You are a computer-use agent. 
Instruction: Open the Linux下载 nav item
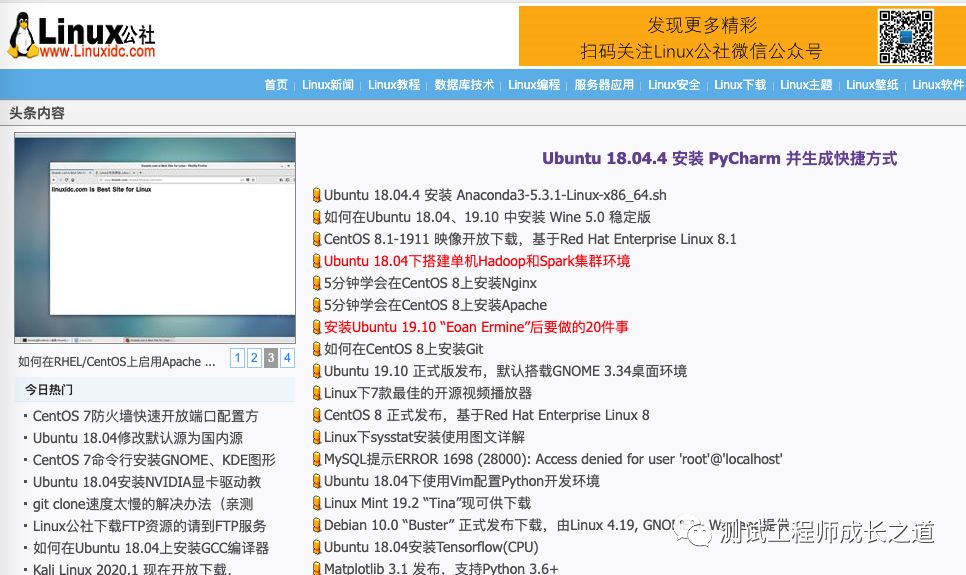[x=740, y=84]
